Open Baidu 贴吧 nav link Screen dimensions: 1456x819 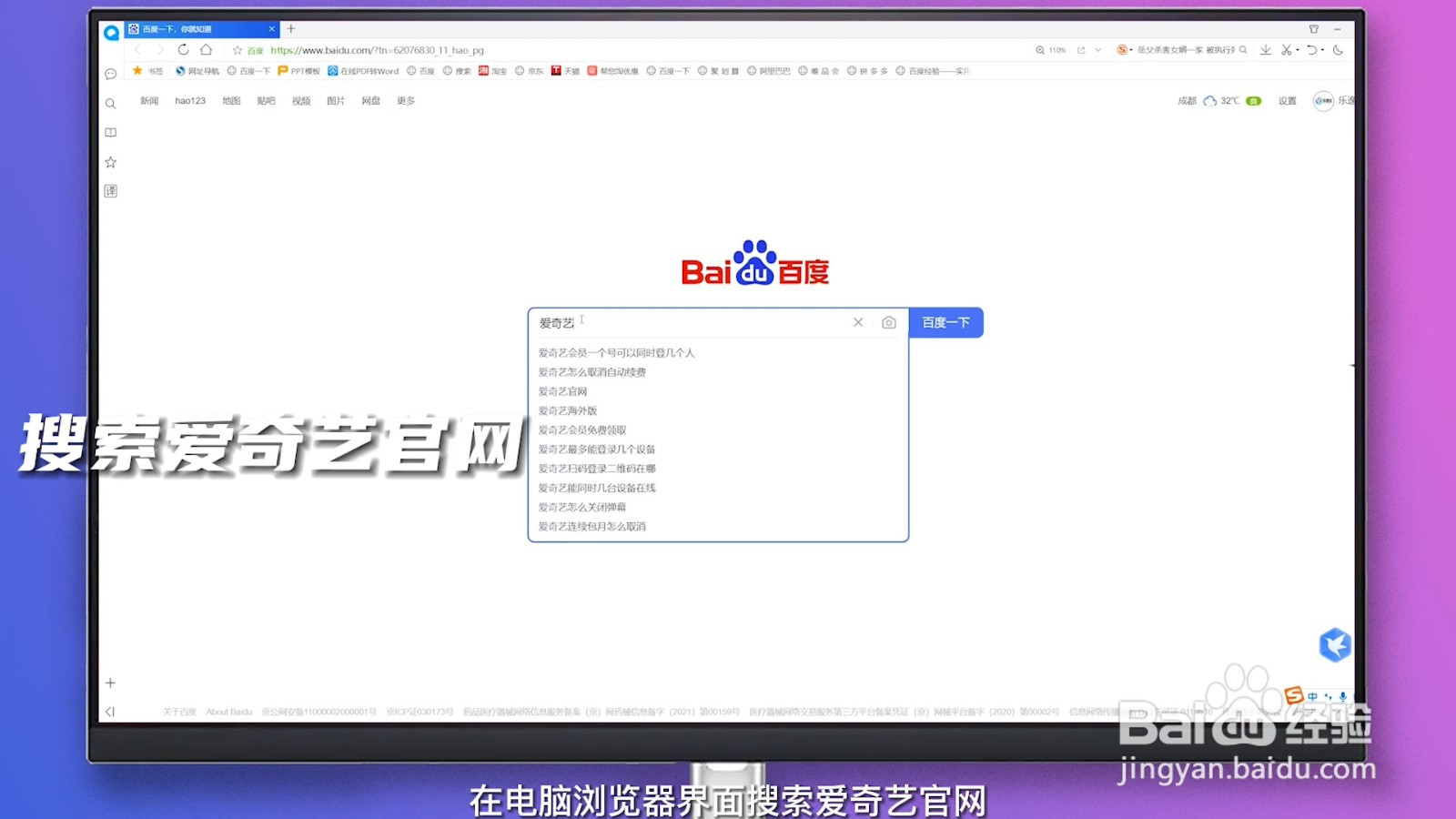click(266, 101)
